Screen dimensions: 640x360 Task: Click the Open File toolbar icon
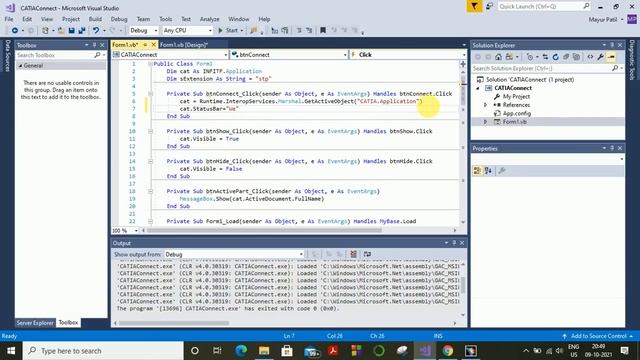click(x=61, y=31)
